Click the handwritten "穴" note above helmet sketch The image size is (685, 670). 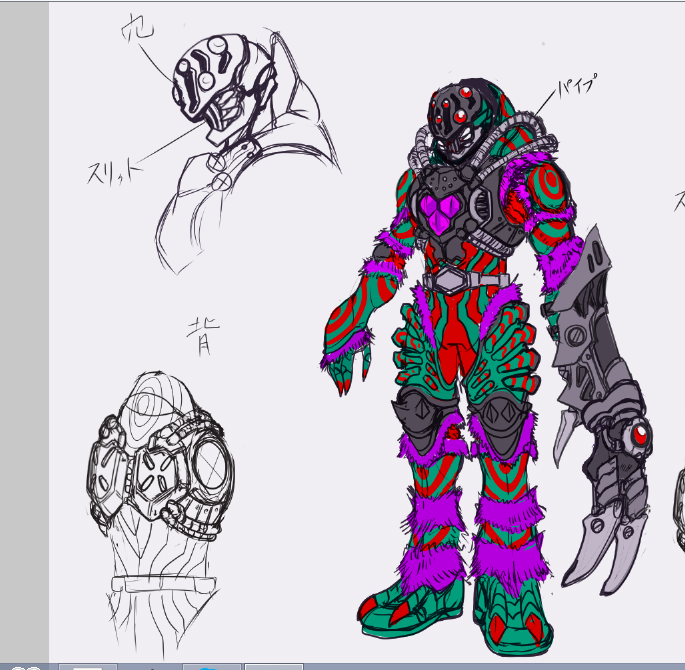tap(137, 28)
